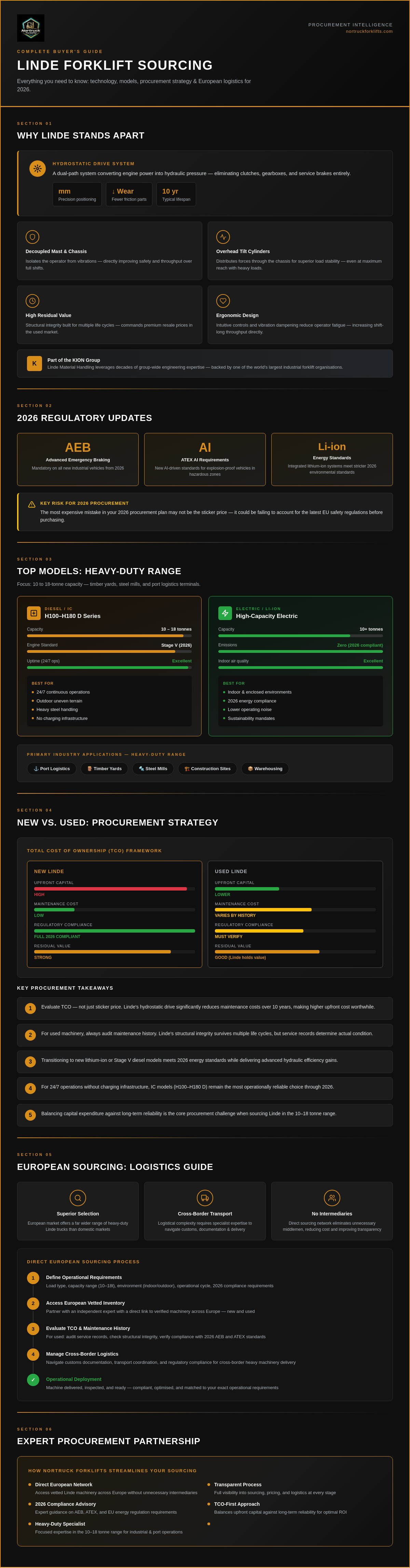Select the Steel Mills tag
Image resolution: width=410 pixels, height=1568 pixels.
[x=153, y=769]
